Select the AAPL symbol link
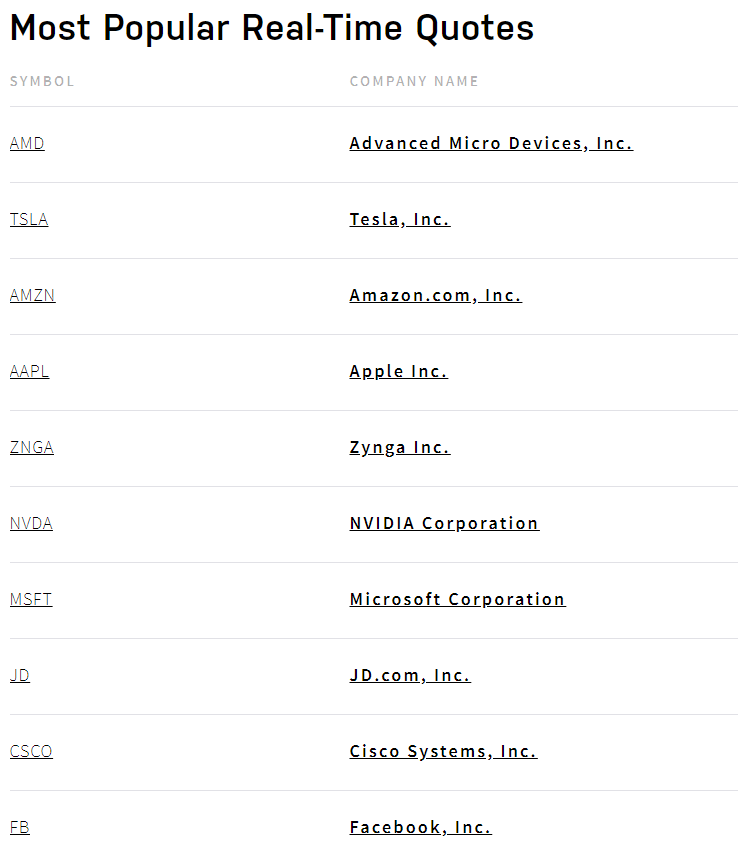This screenshot has height=846, width=738. 29,372
